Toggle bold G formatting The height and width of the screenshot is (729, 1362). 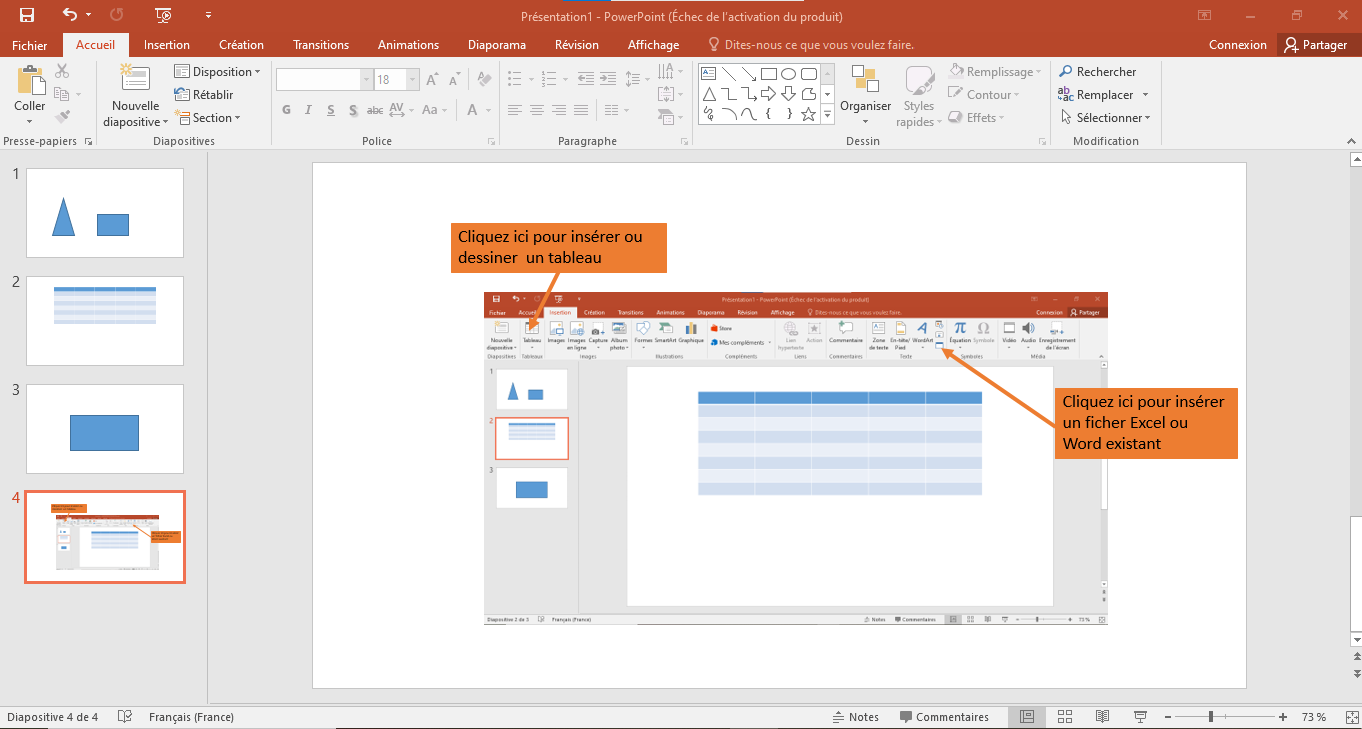pyautogui.click(x=286, y=110)
